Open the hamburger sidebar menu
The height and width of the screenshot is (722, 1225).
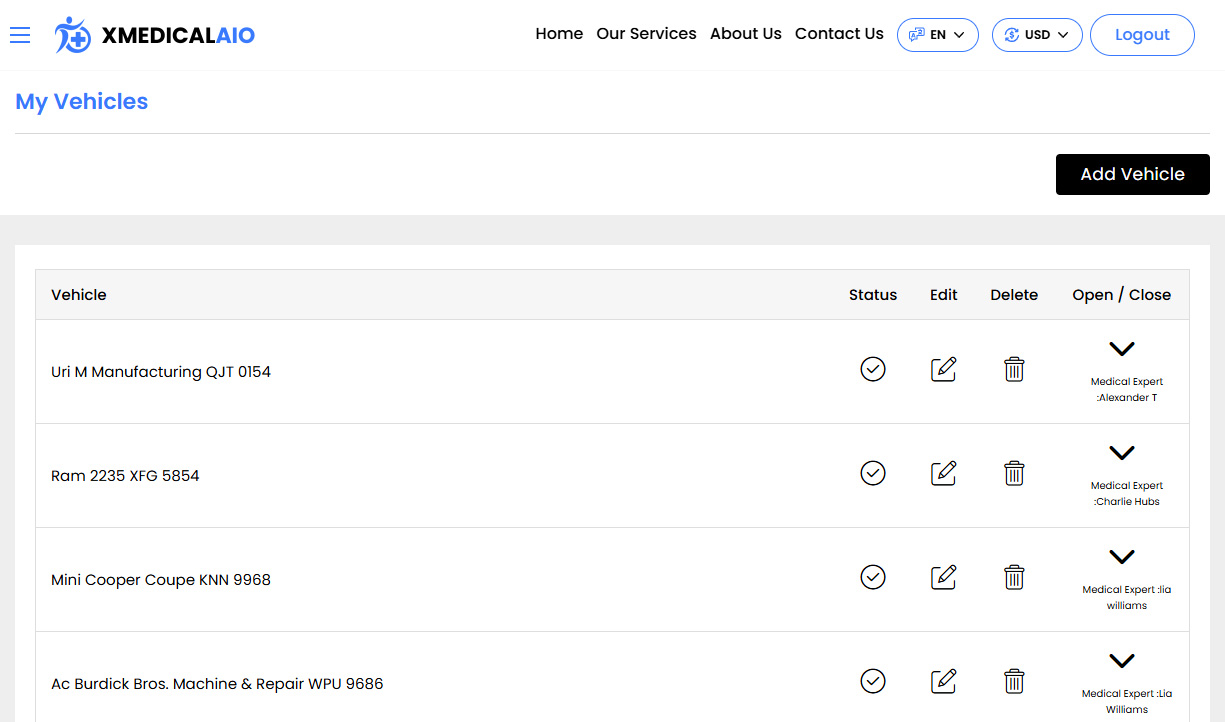[20, 35]
